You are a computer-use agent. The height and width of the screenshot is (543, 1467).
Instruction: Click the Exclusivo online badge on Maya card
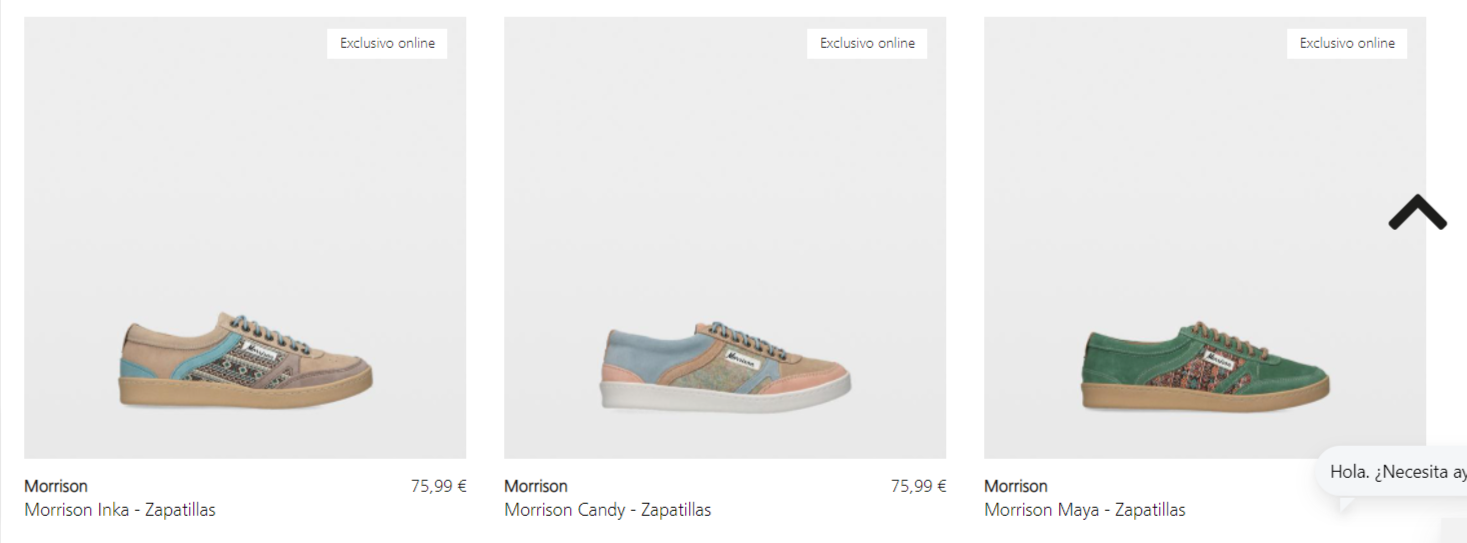[1347, 43]
